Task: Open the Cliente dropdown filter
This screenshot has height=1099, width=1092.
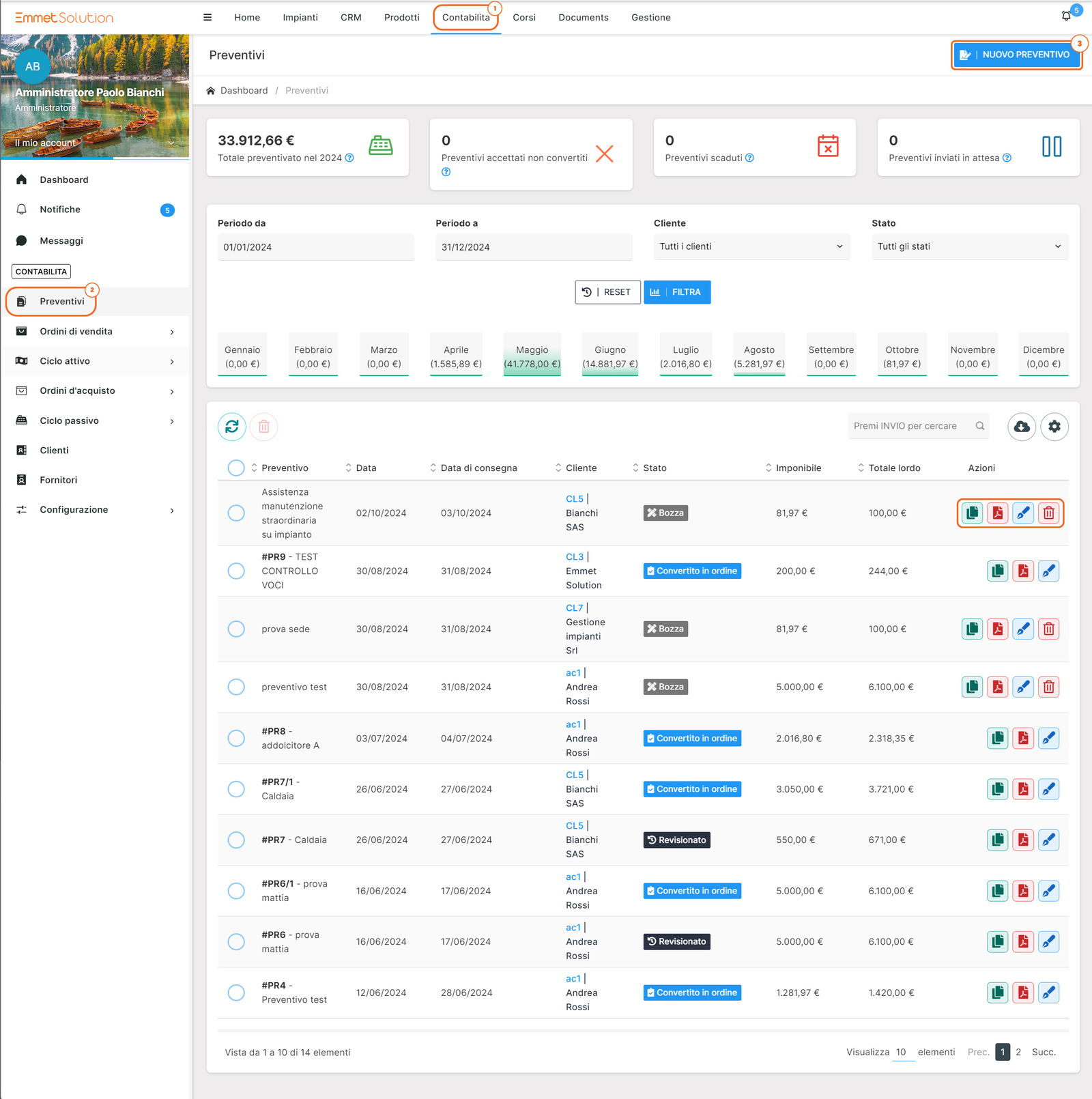Action: coord(751,246)
